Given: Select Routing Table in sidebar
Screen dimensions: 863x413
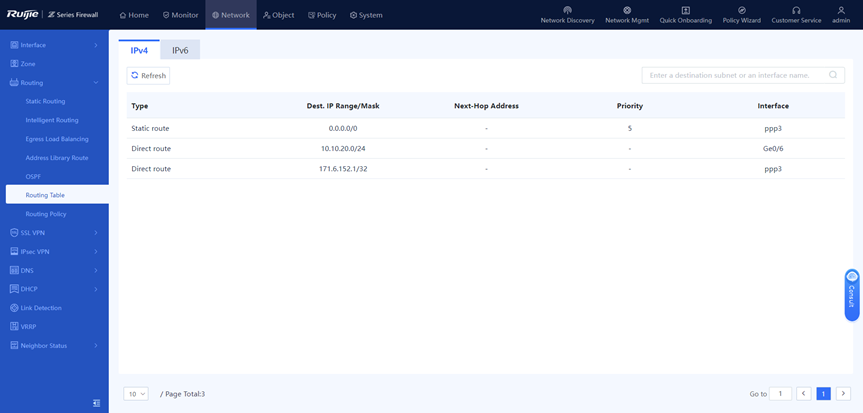Looking at the screenshot, I should click(x=57, y=195).
